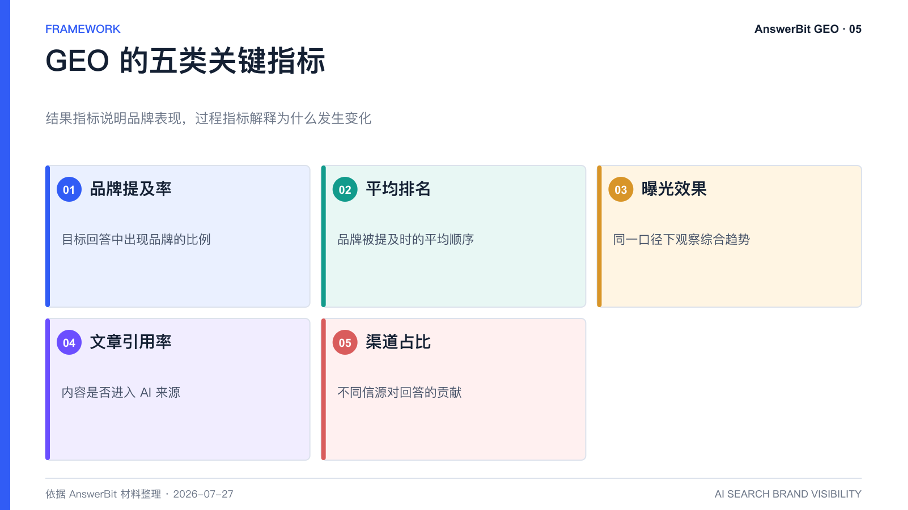Click description 不同信源对回答的贡献
The width and height of the screenshot is (908, 510).
point(400,392)
